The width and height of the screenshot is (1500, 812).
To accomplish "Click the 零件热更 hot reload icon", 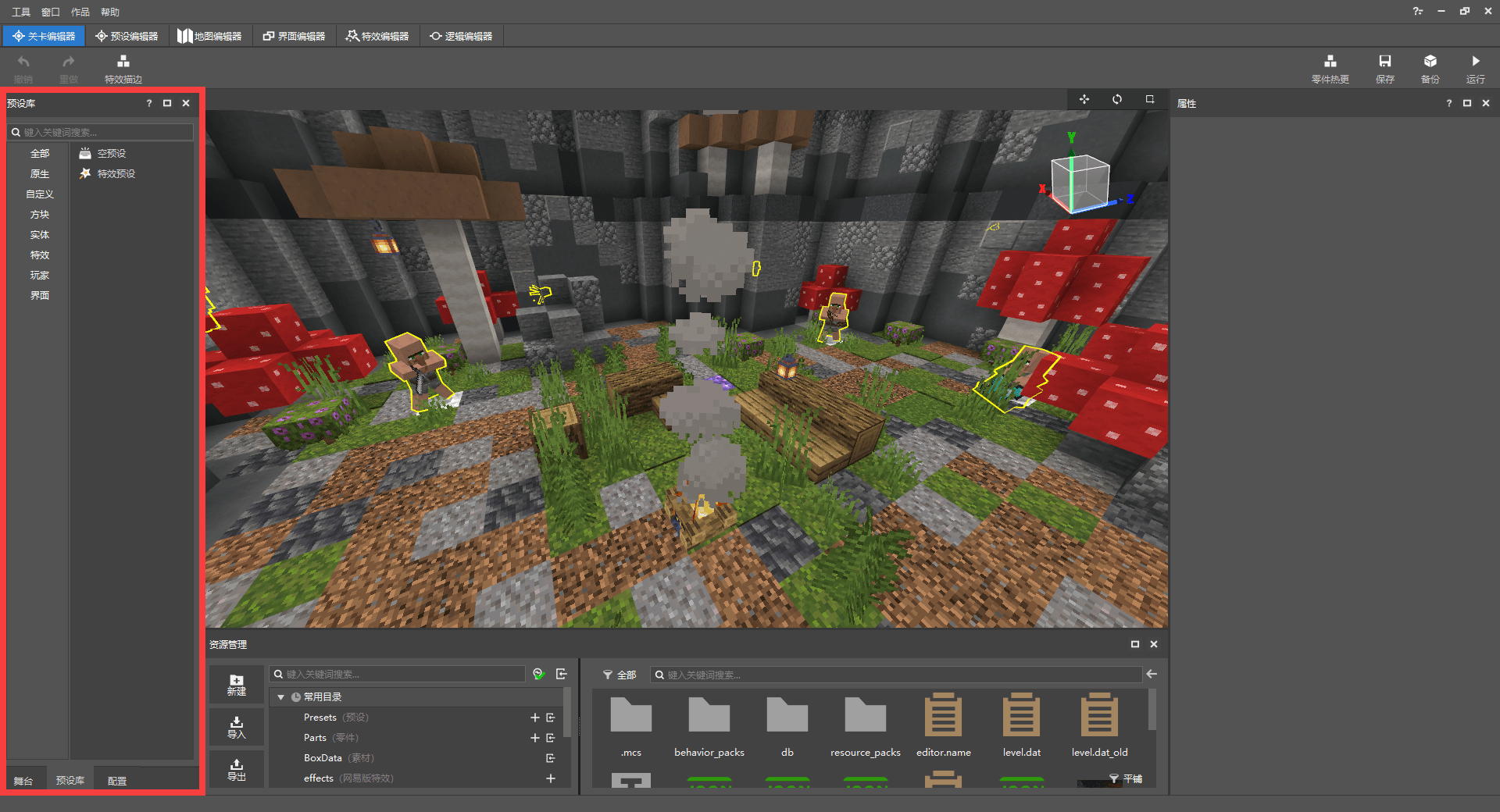I will [1330, 62].
